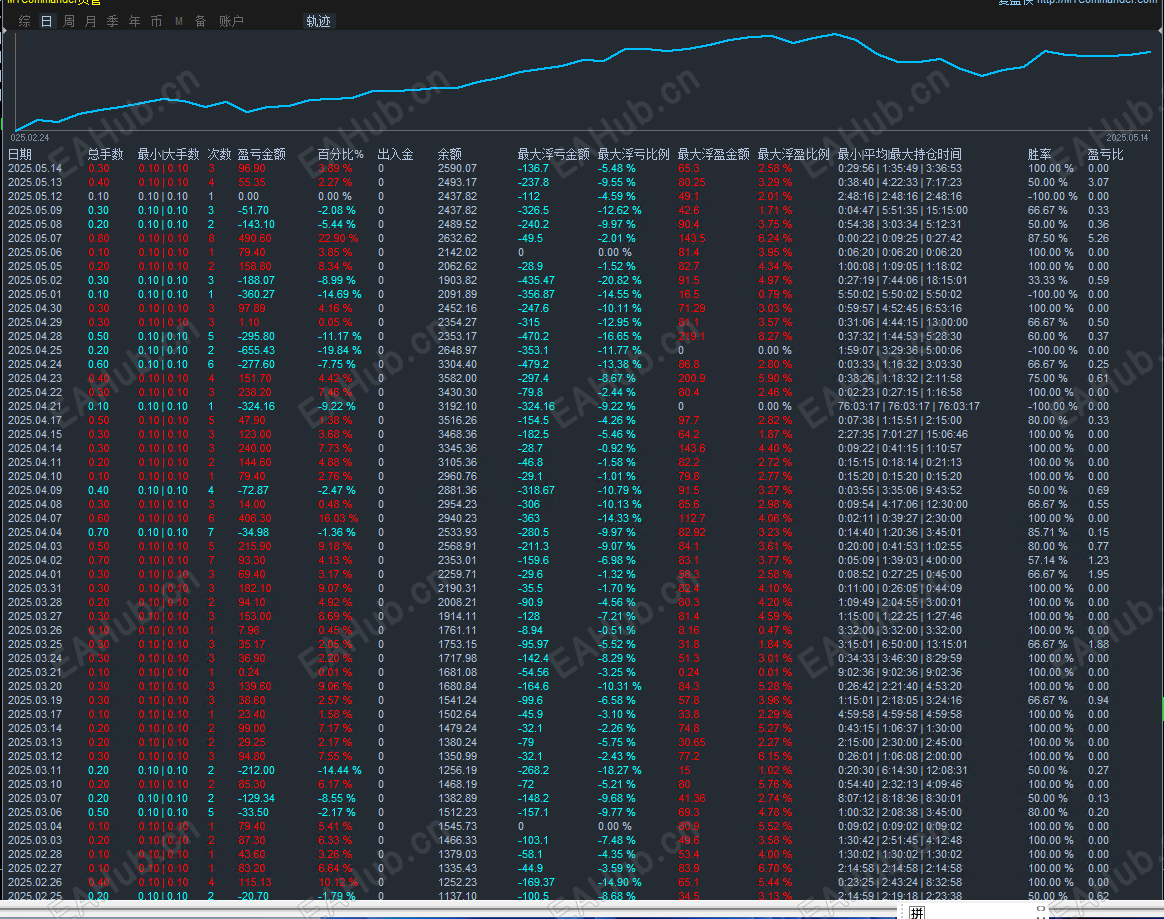The height and width of the screenshot is (919, 1164).
Task: Click the 次数 column header
Action: coord(220,154)
